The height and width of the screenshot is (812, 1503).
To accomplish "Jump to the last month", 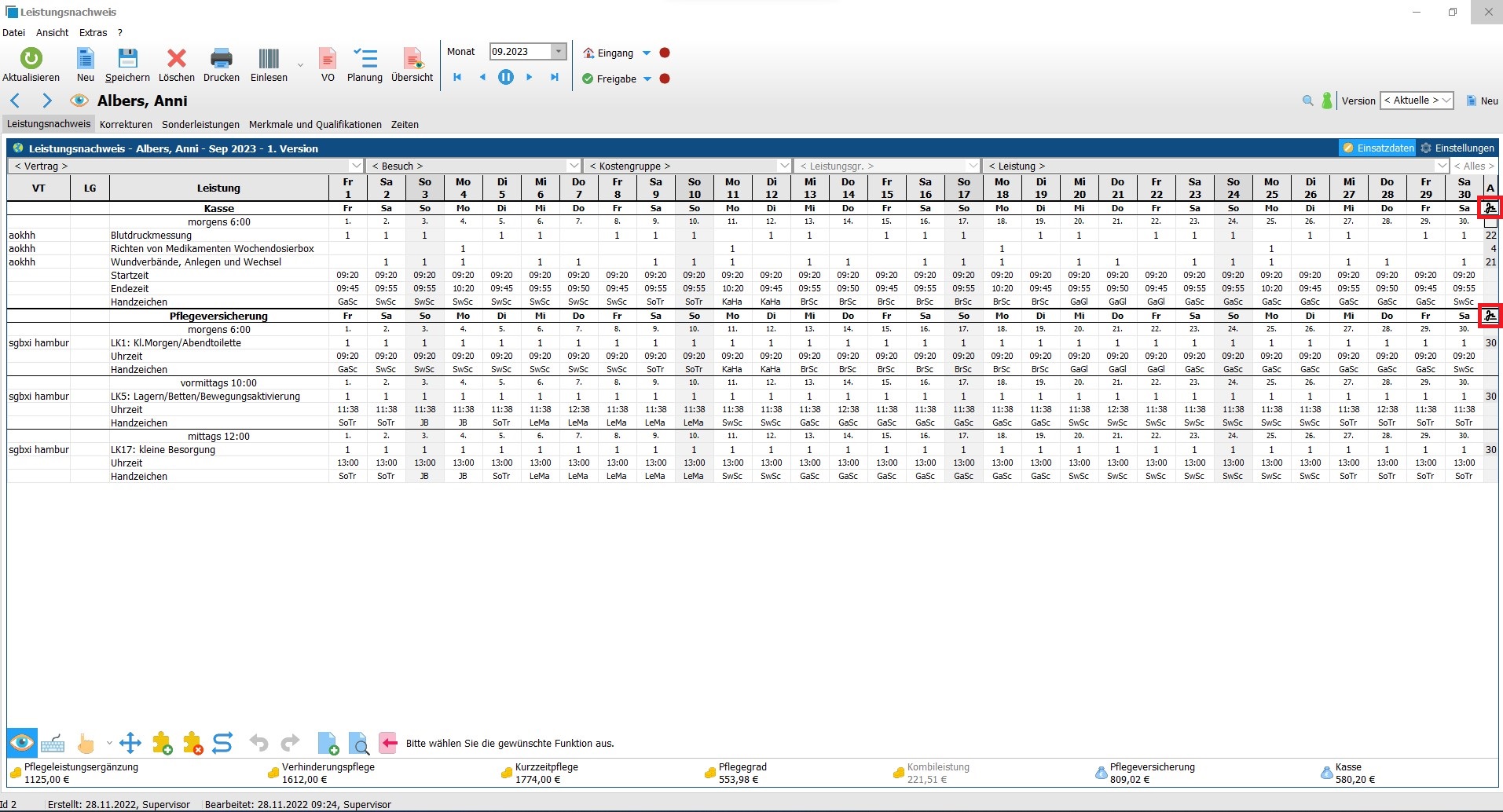I will (x=555, y=77).
